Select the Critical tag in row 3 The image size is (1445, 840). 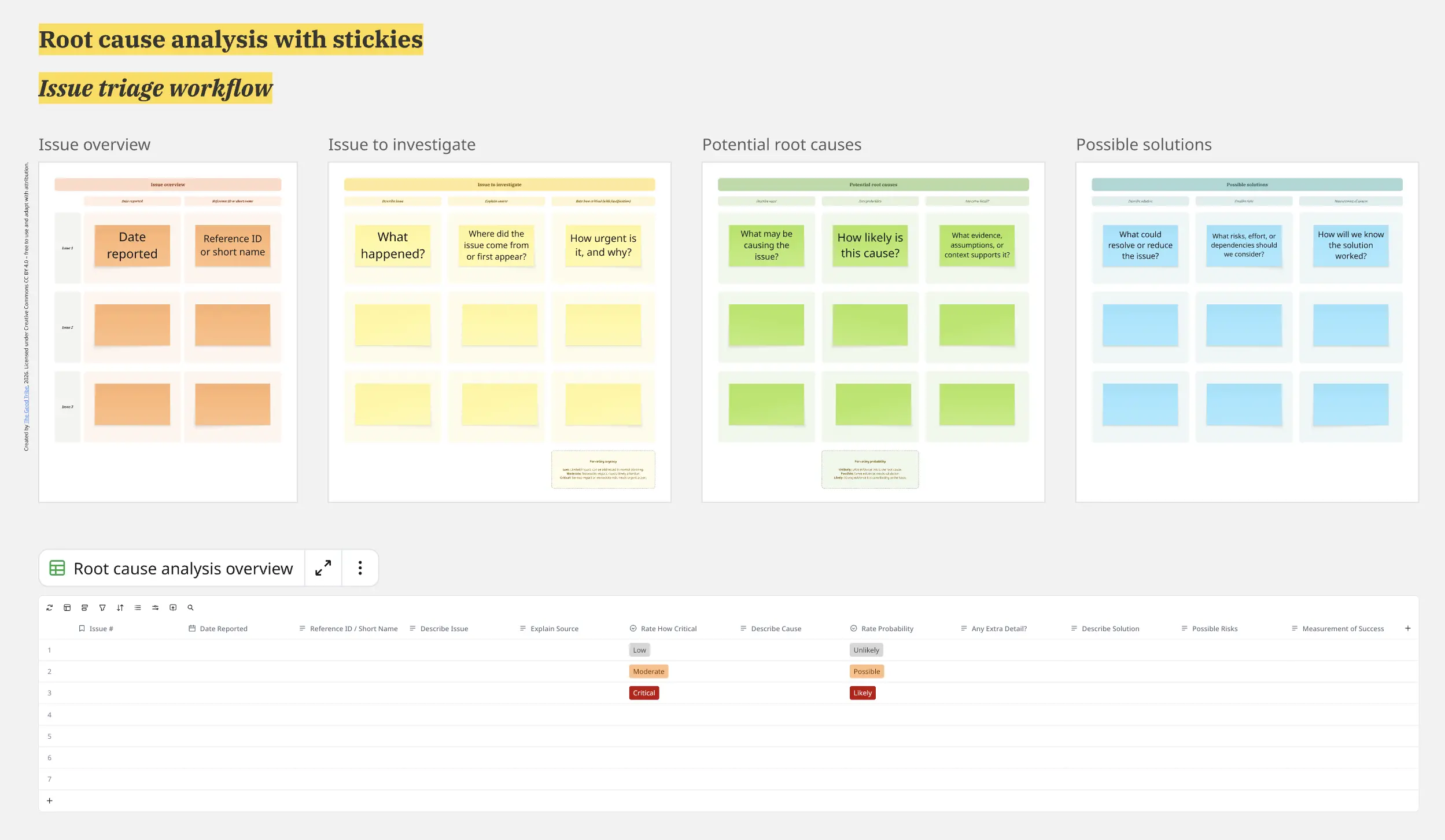[x=644, y=693]
